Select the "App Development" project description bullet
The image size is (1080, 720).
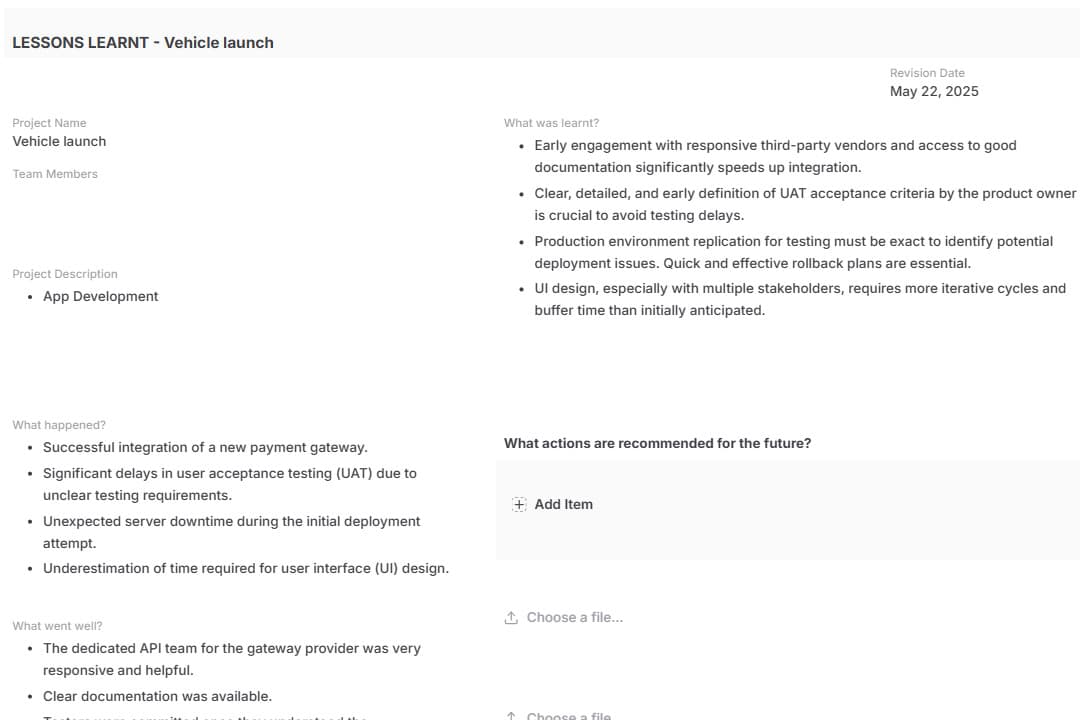(100, 297)
